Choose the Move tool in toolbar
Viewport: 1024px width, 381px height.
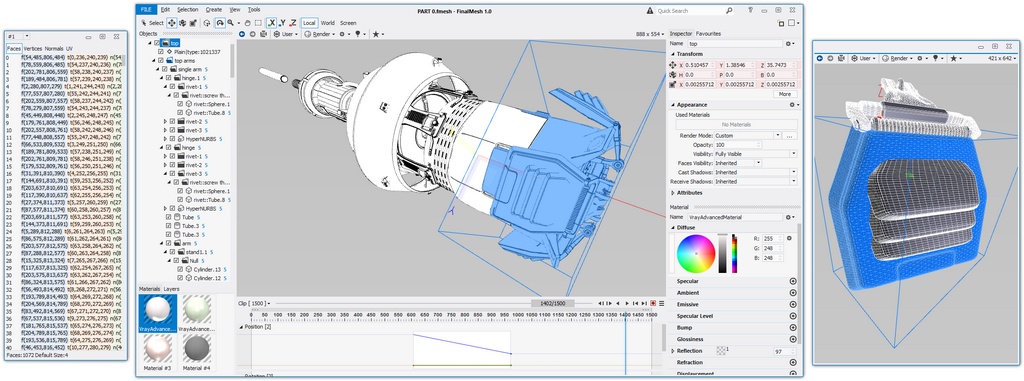click(x=172, y=23)
